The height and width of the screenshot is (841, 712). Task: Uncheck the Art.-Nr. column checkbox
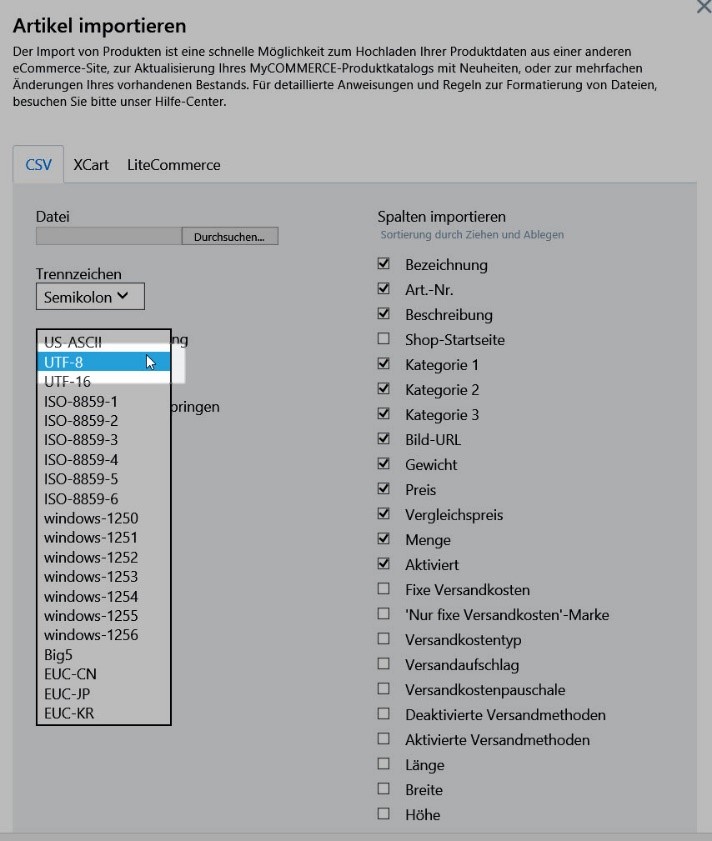pos(384,289)
